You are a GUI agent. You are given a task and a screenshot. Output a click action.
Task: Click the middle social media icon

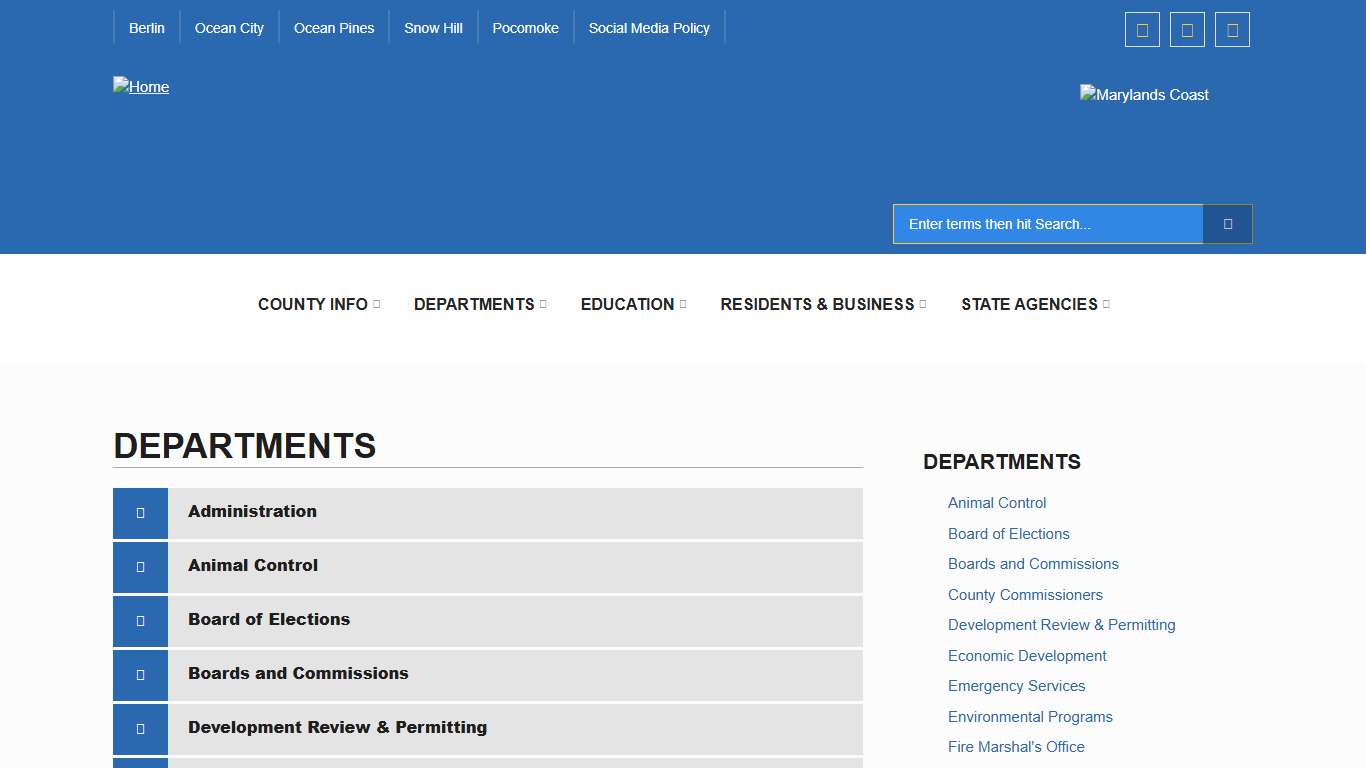click(x=1187, y=29)
